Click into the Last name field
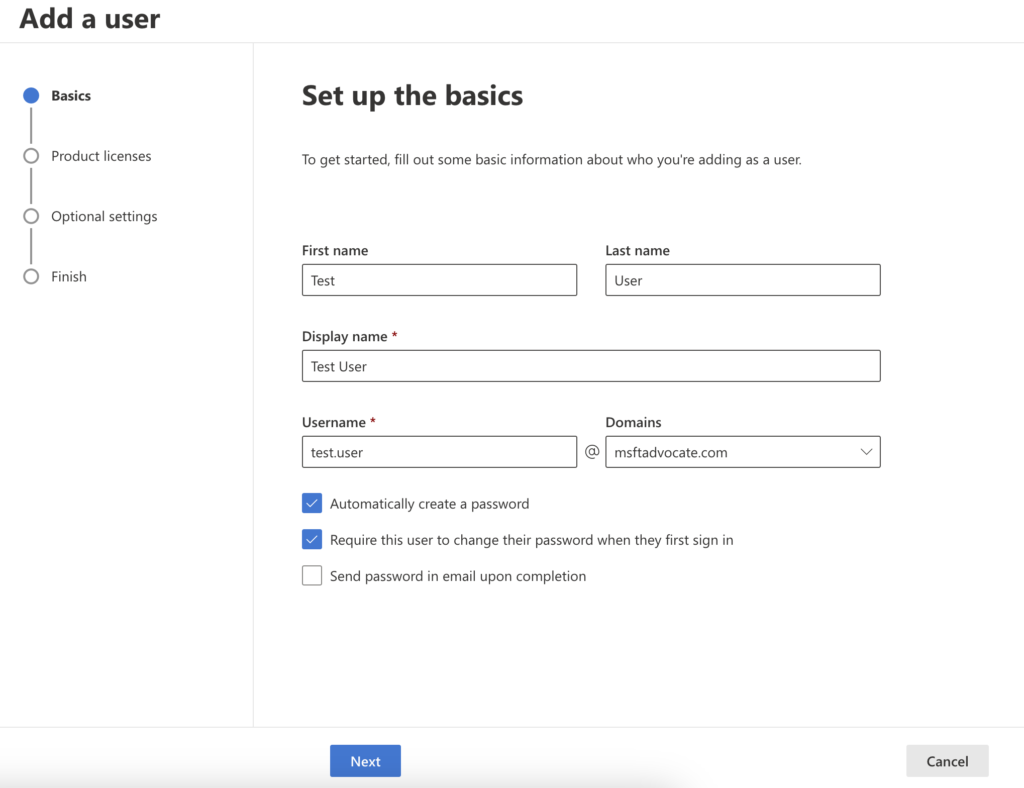This screenshot has height=788, width=1024. pyautogui.click(x=742, y=280)
